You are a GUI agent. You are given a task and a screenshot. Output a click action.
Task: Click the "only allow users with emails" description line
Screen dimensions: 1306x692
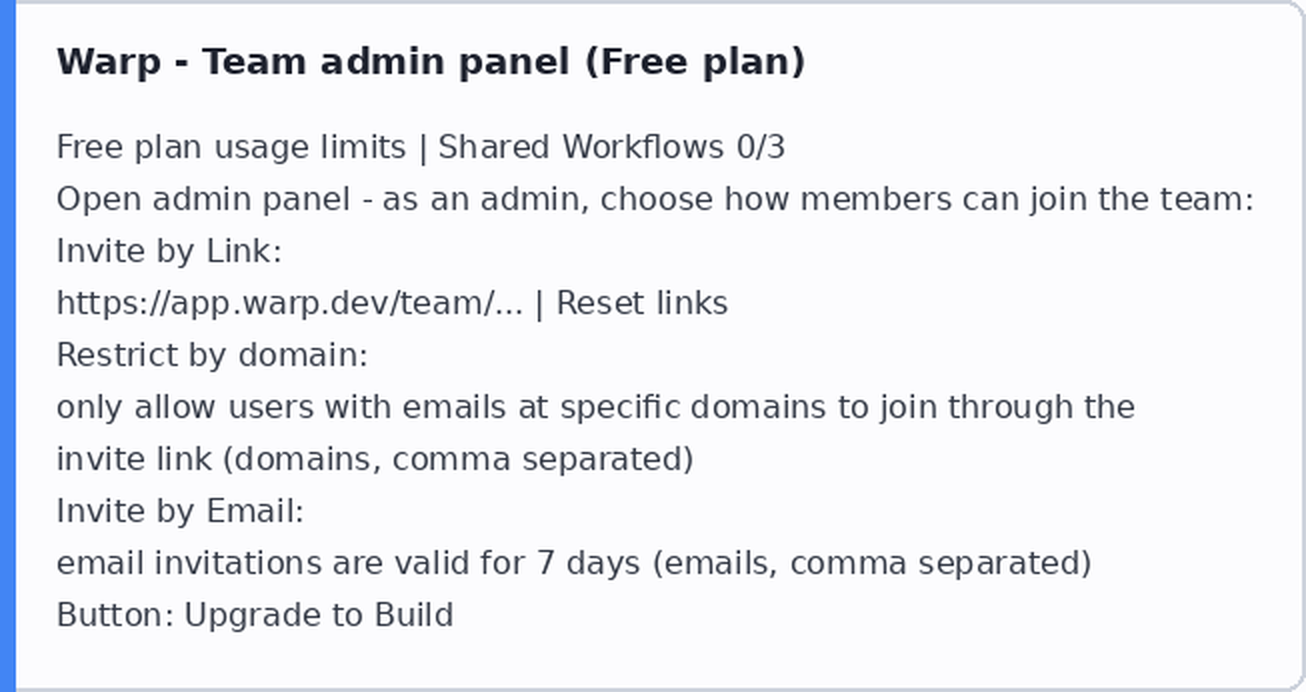[595, 406]
